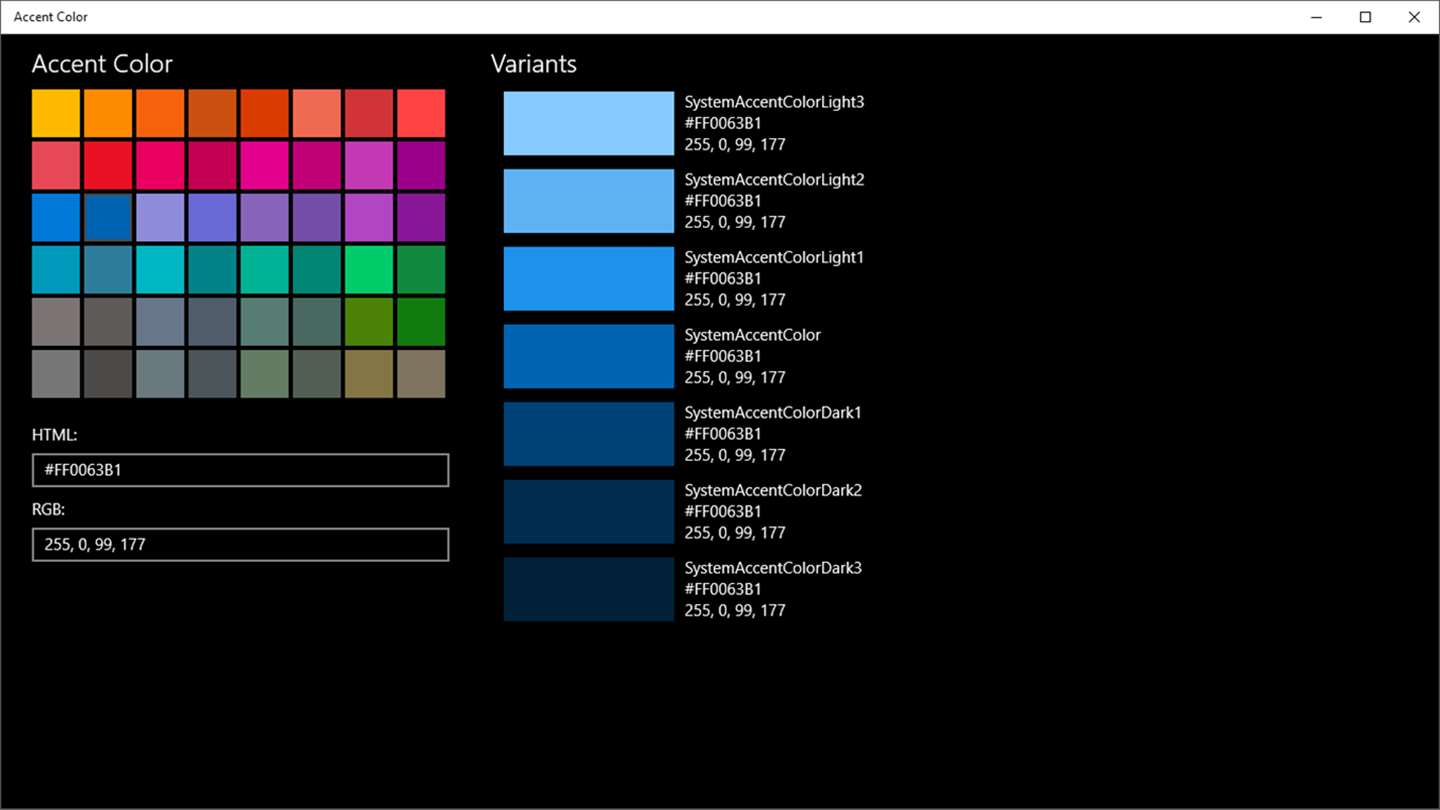This screenshot has height=810, width=1440.
Task: Click the HTML hex value input field
Action: point(240,470)
